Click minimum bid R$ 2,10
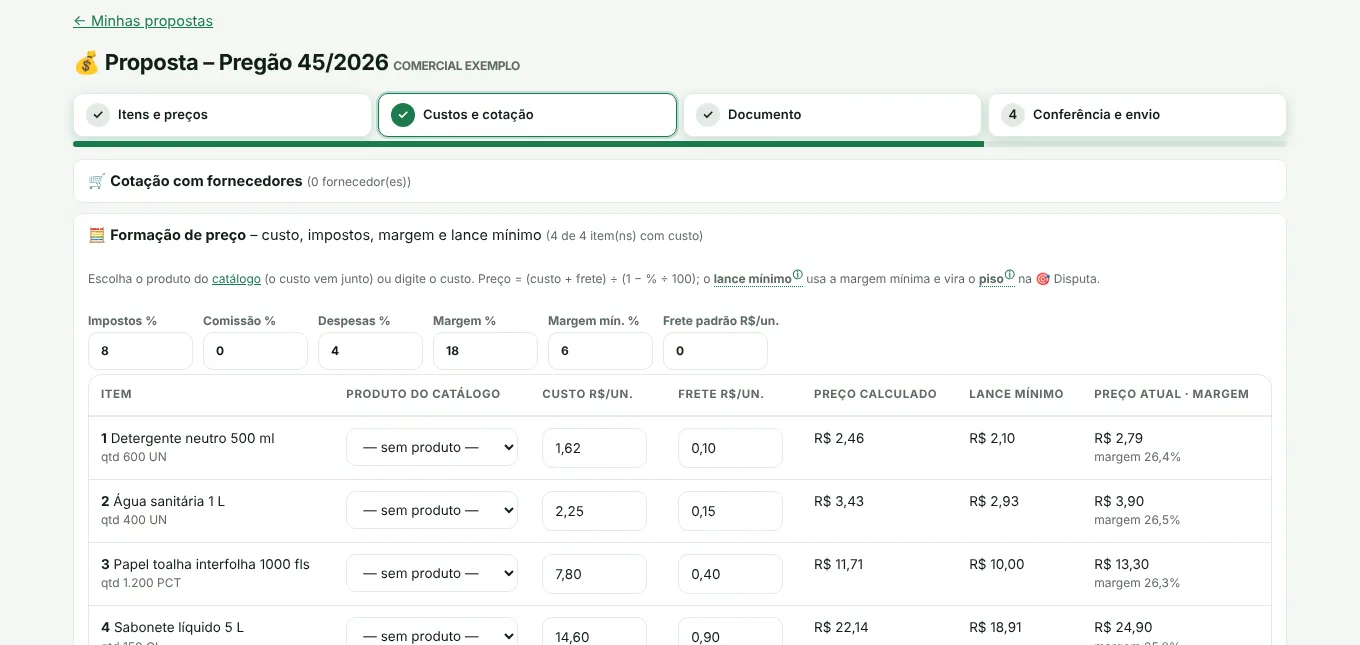The height and width of the screenshot is (645, 1360). [992, 438]
